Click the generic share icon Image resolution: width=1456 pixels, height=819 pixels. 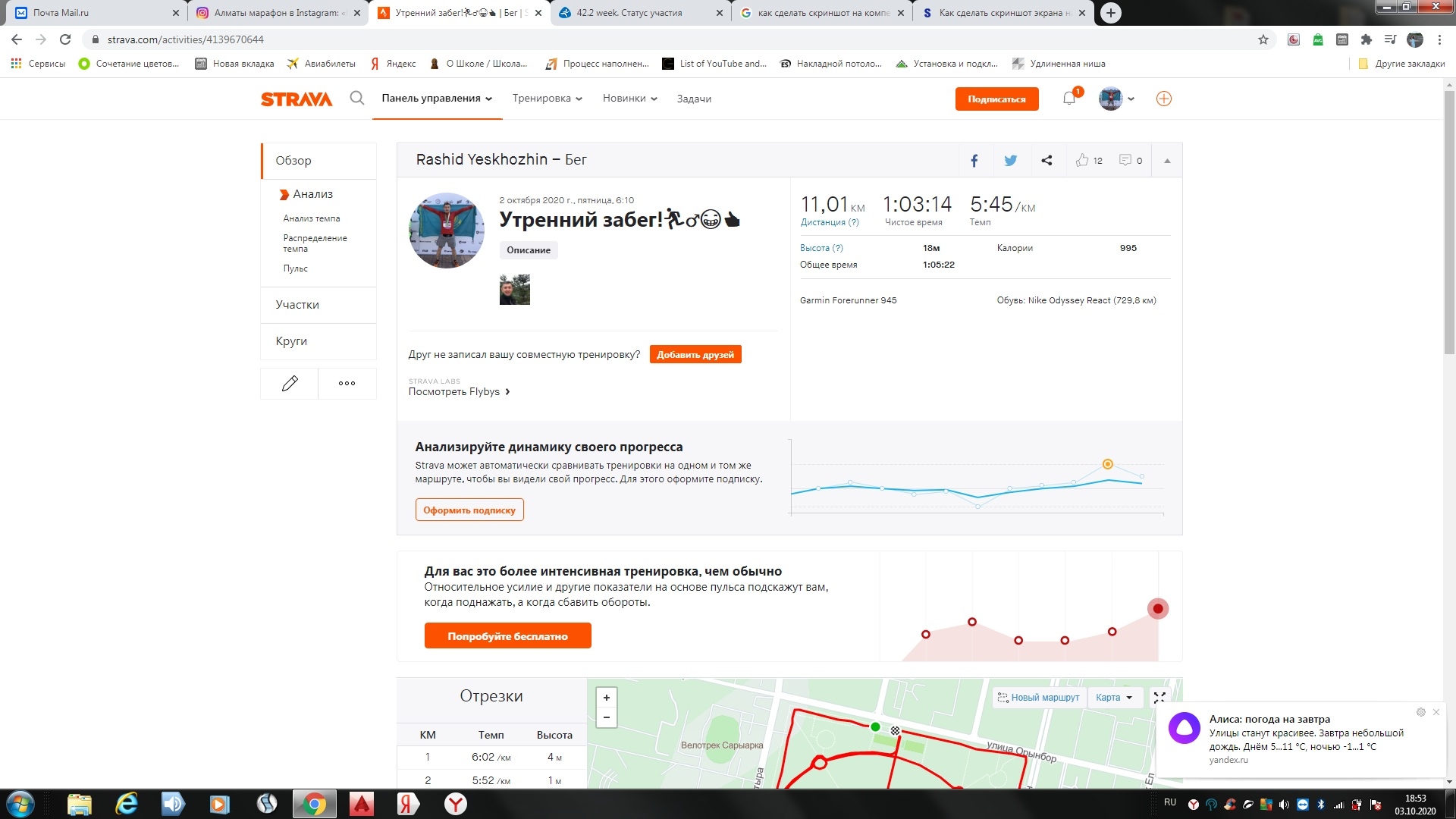1046,160
